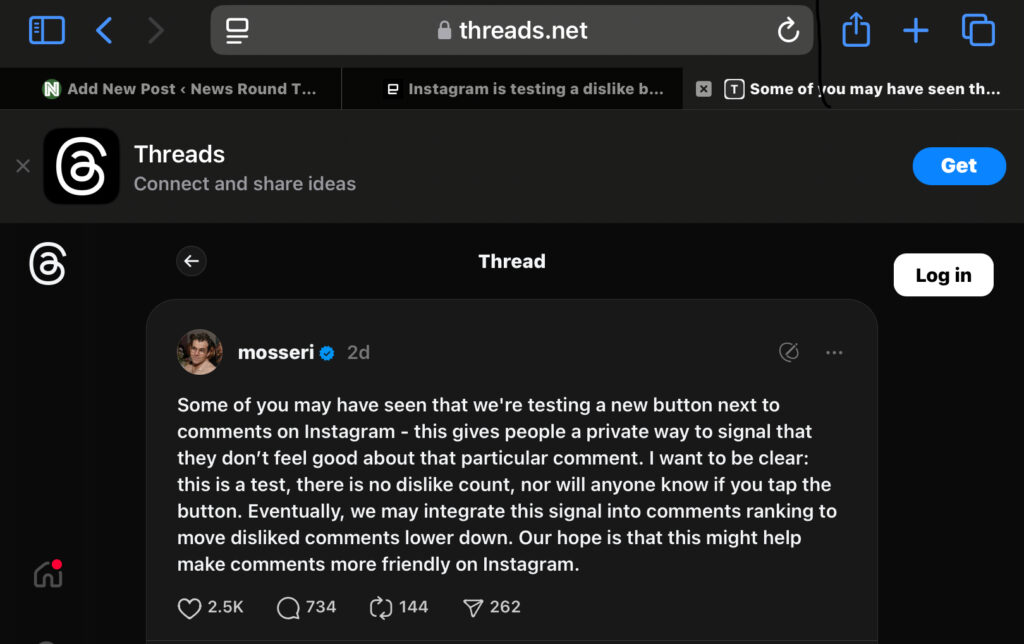Open Safari sidebar panel

pyautogui.click(x=47, y=30)
